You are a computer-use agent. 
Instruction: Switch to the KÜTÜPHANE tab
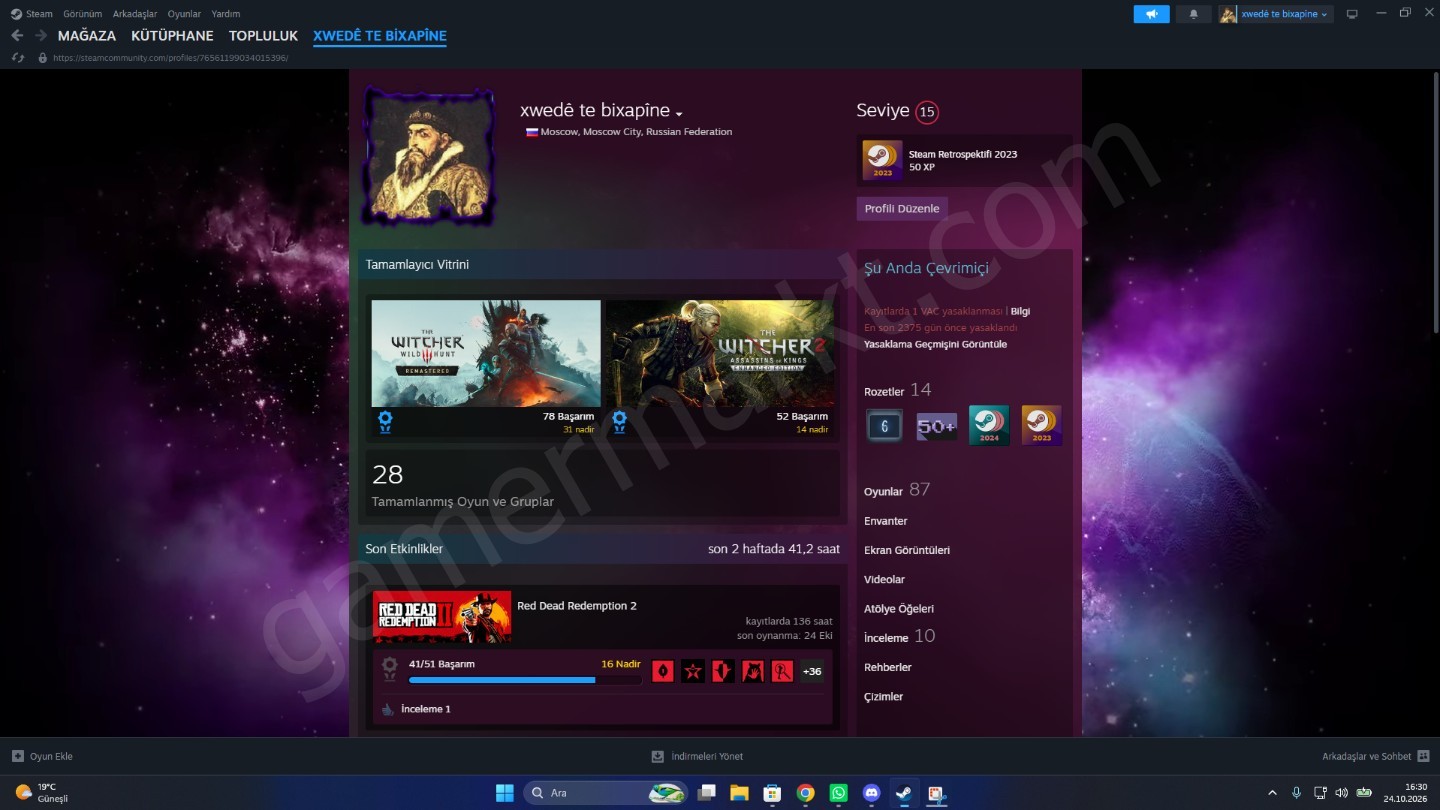coord(172,36)
